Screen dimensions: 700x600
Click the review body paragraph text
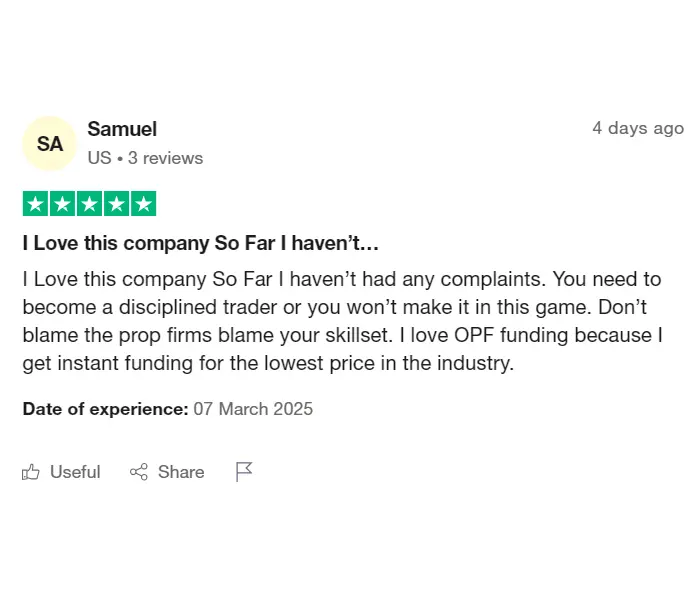click(x=342, y=321)
